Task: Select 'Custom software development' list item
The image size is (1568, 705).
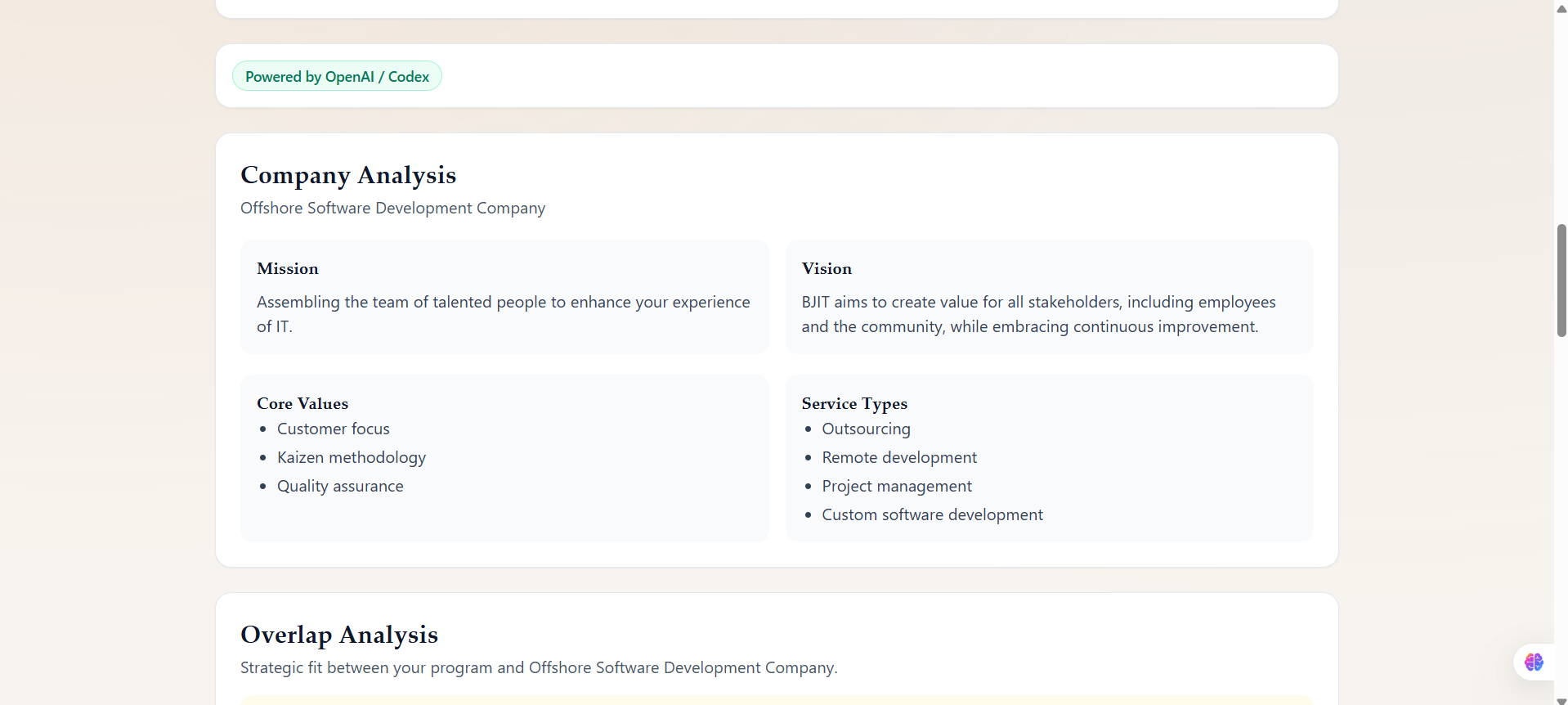Action: pyautogui.click(x=933, y=515)
